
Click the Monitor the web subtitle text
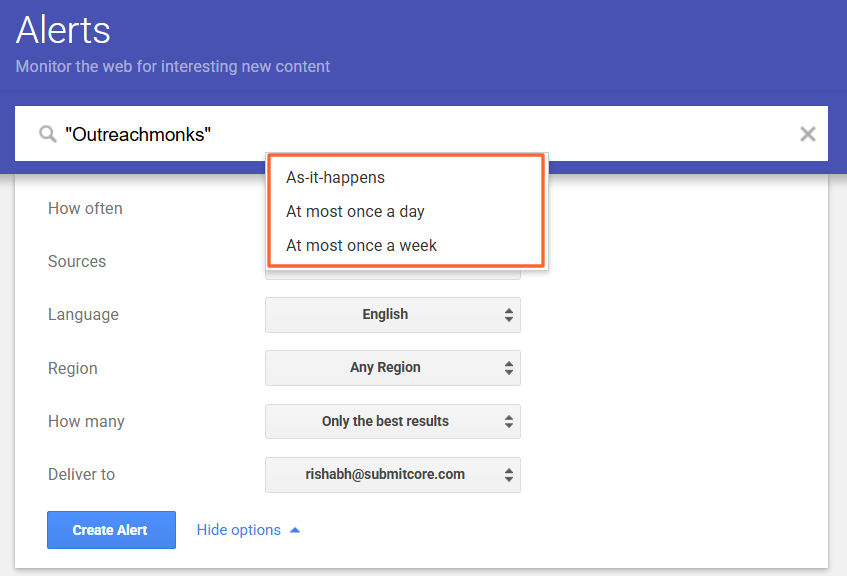click(172, 67)
